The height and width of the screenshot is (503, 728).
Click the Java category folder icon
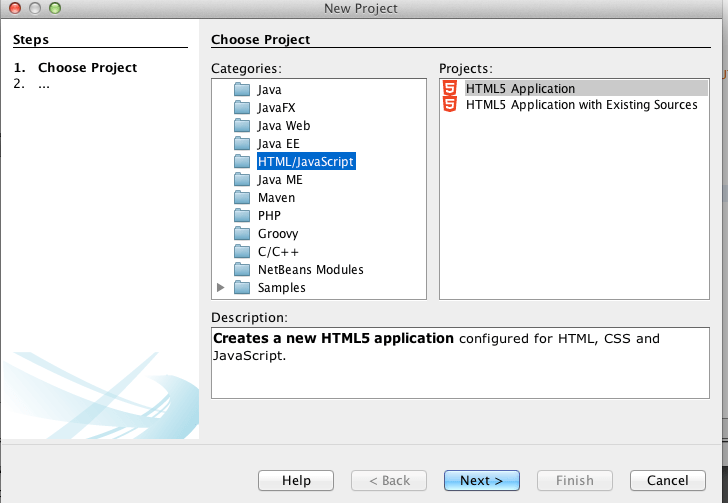tap(242, 89)
